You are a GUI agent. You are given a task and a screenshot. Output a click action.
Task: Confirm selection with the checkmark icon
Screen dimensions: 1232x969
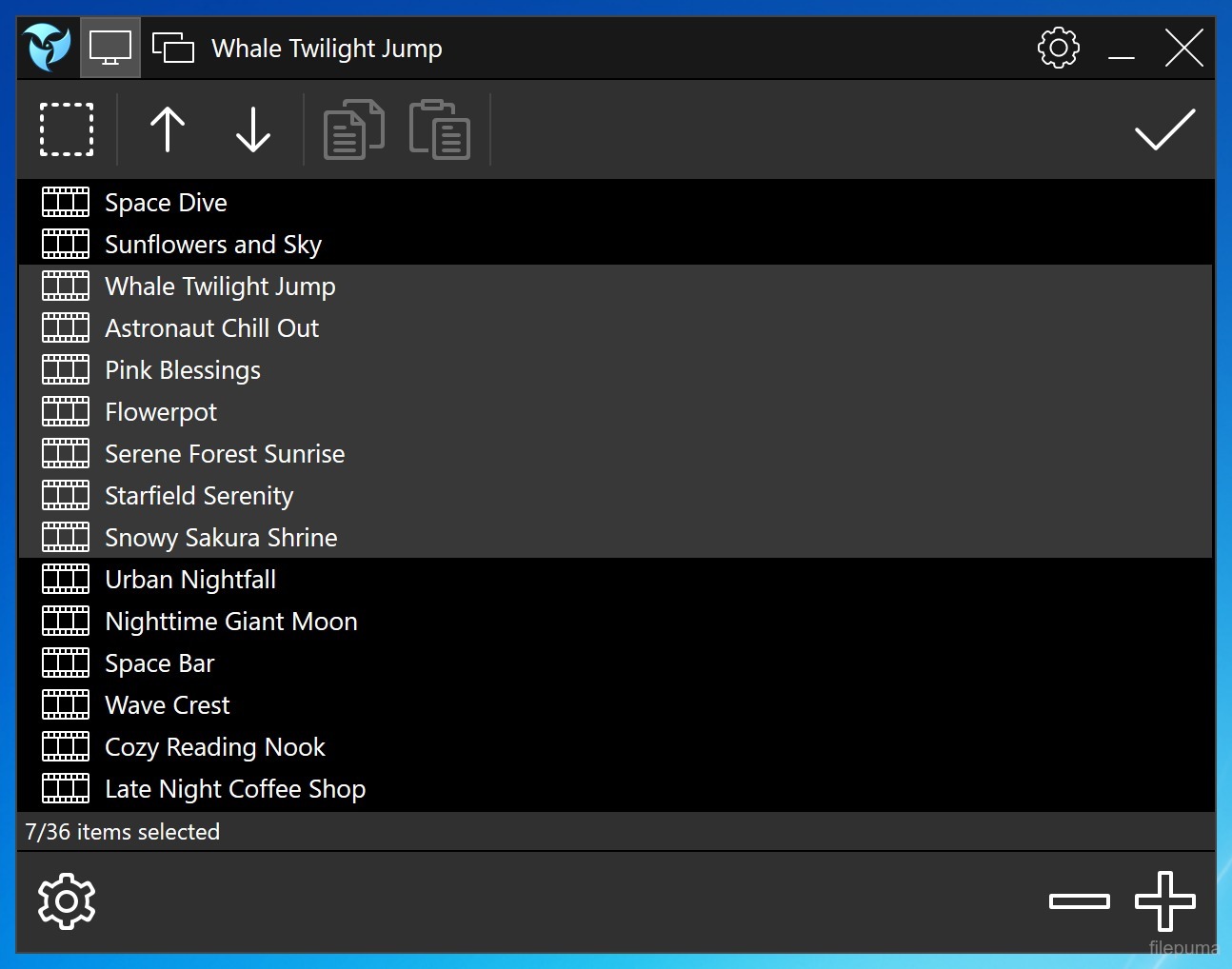click(x=1164, y=129)
